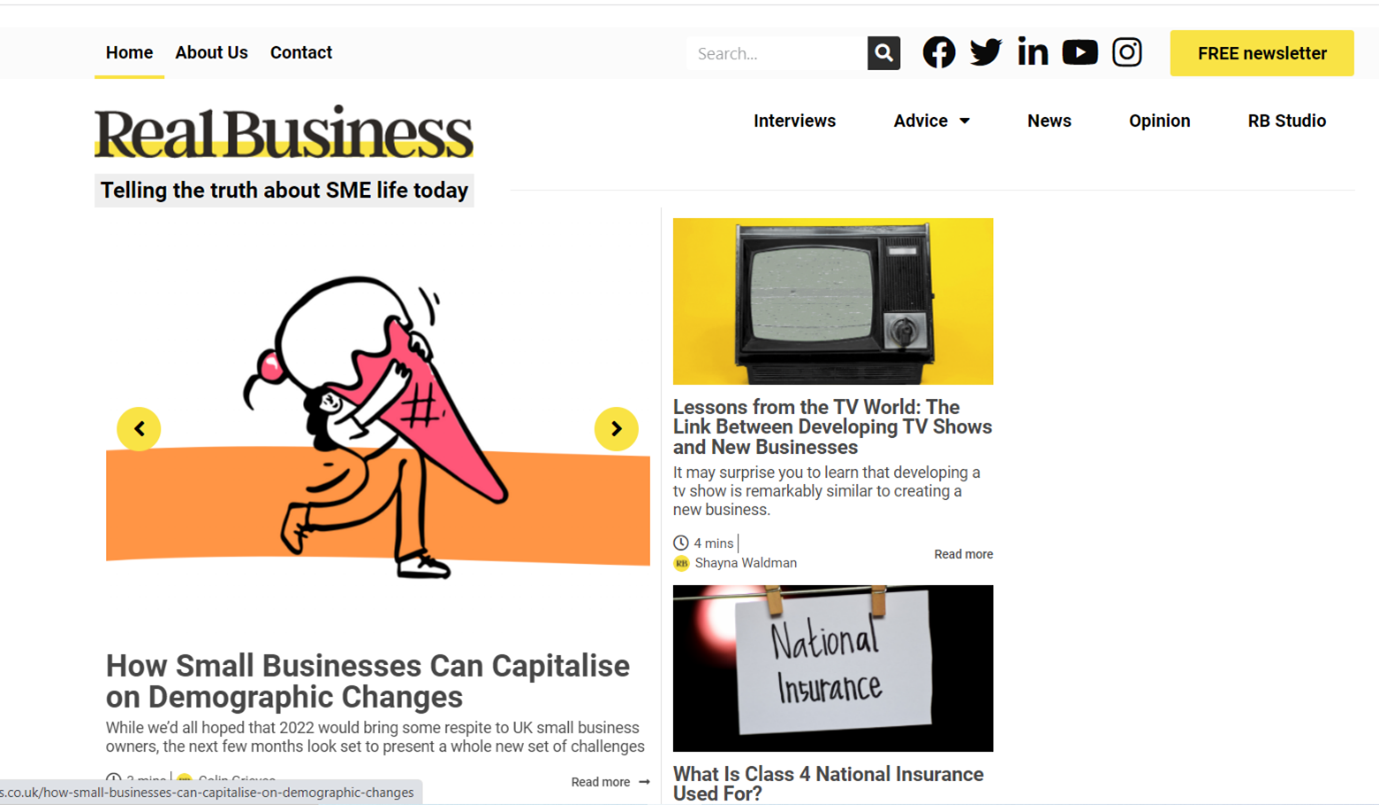Viewport: 1379px width, 805px height.
Task: Open the Interviews section
Action: 794,121
